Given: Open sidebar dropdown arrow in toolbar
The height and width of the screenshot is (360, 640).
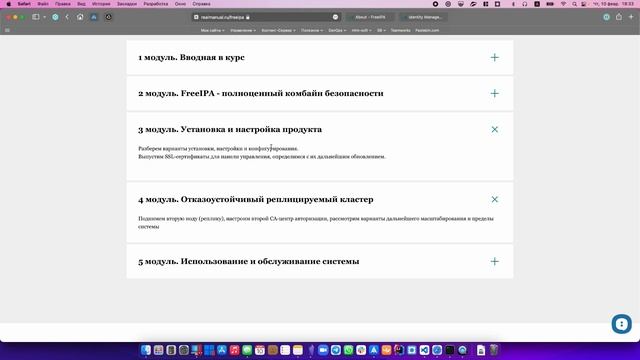Looking at the screenshot, I should click(x=44, y=17).
